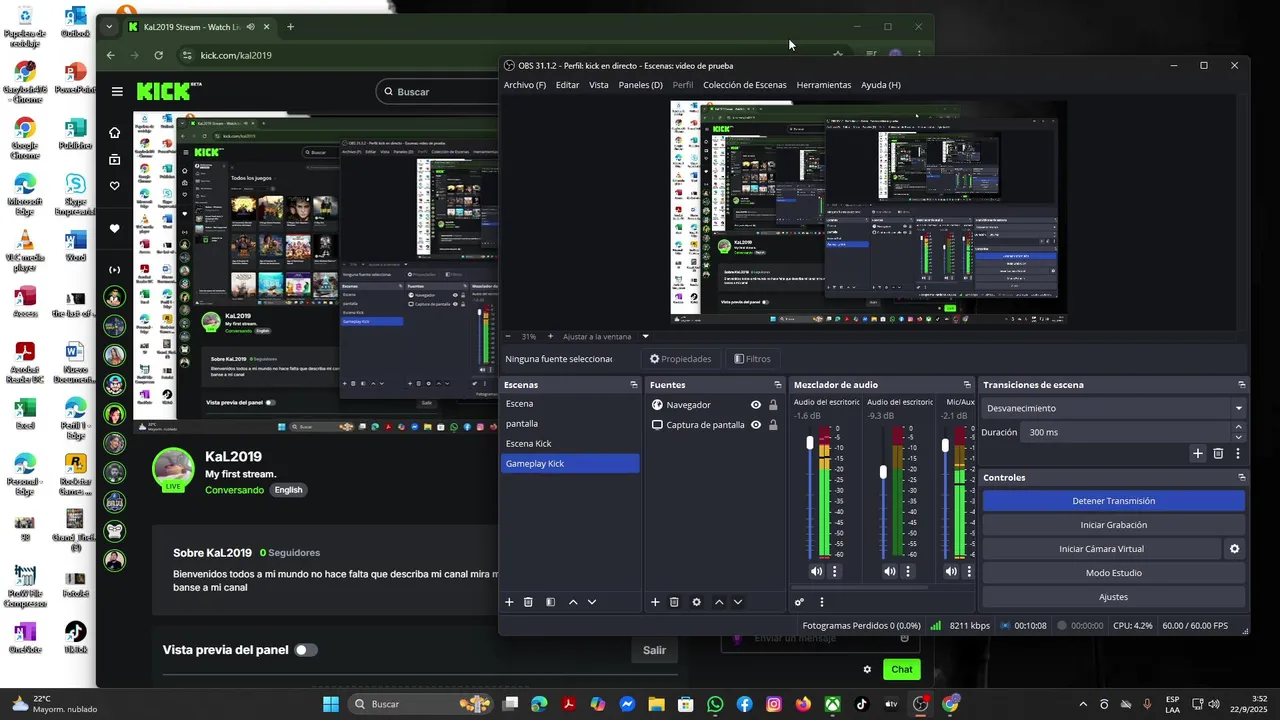Image resolution: width=1280 pixels, height=720 pixels.
Task: Toggle visibility of Captura de pantalla source
Action: [756, 425]
